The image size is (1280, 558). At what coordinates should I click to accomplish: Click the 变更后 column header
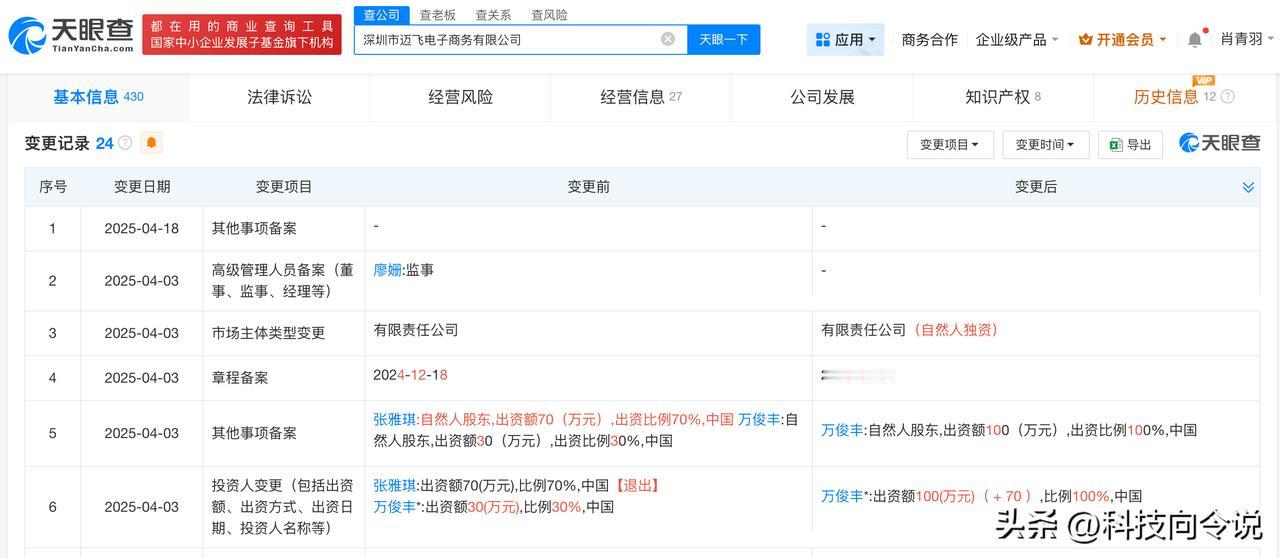tap(1036, 187)
